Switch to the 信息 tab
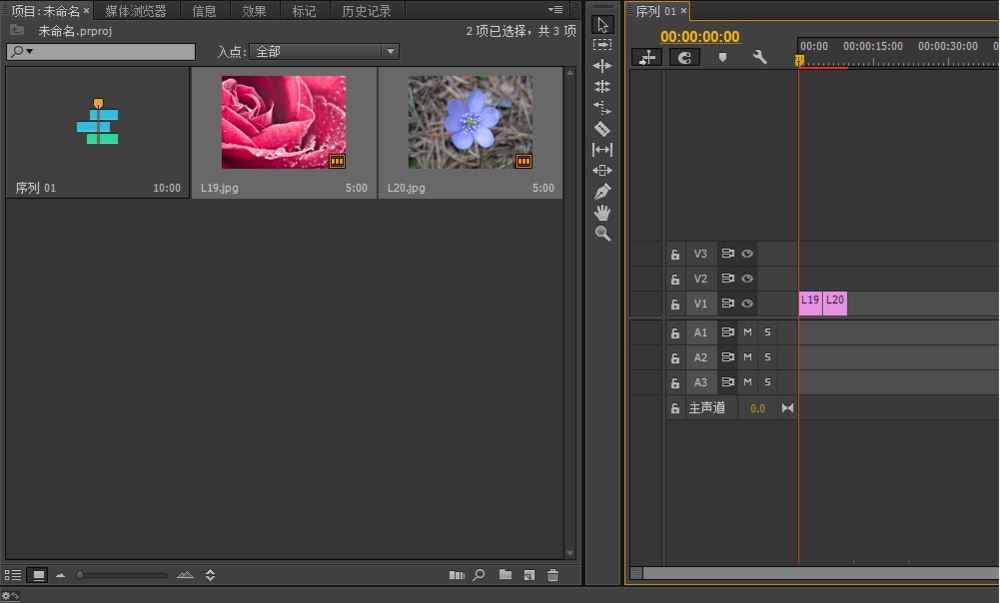 coord(204,11)
